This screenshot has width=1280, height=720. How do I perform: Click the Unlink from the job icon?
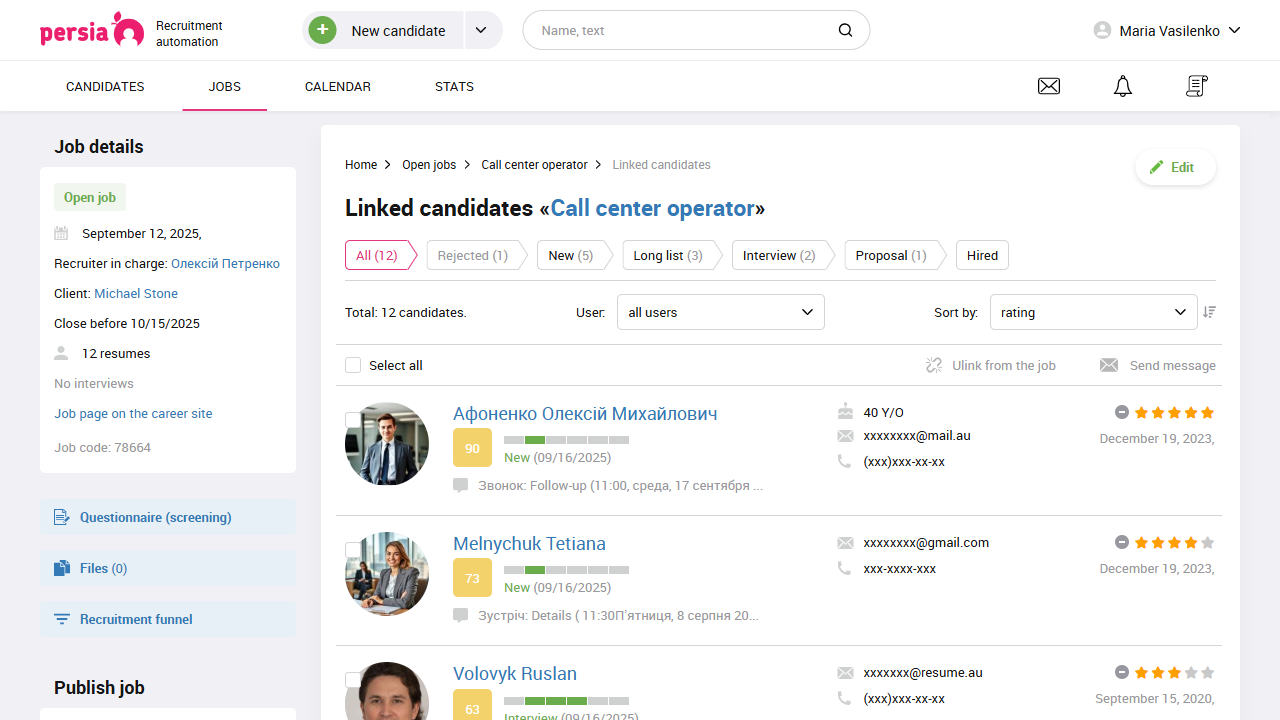point(933,365)
